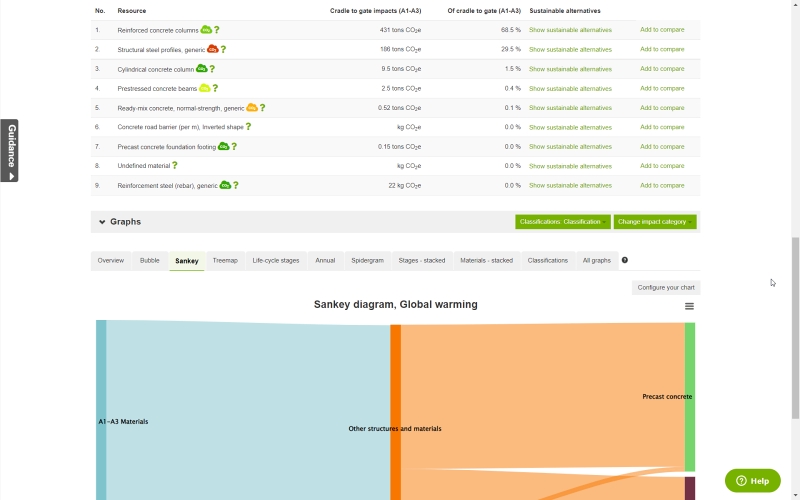Click the page vertical scrollbar thumb
Image resolution: width=800 pixels, height=500 pixels.
pyautogui.click(x=795, y=328)
